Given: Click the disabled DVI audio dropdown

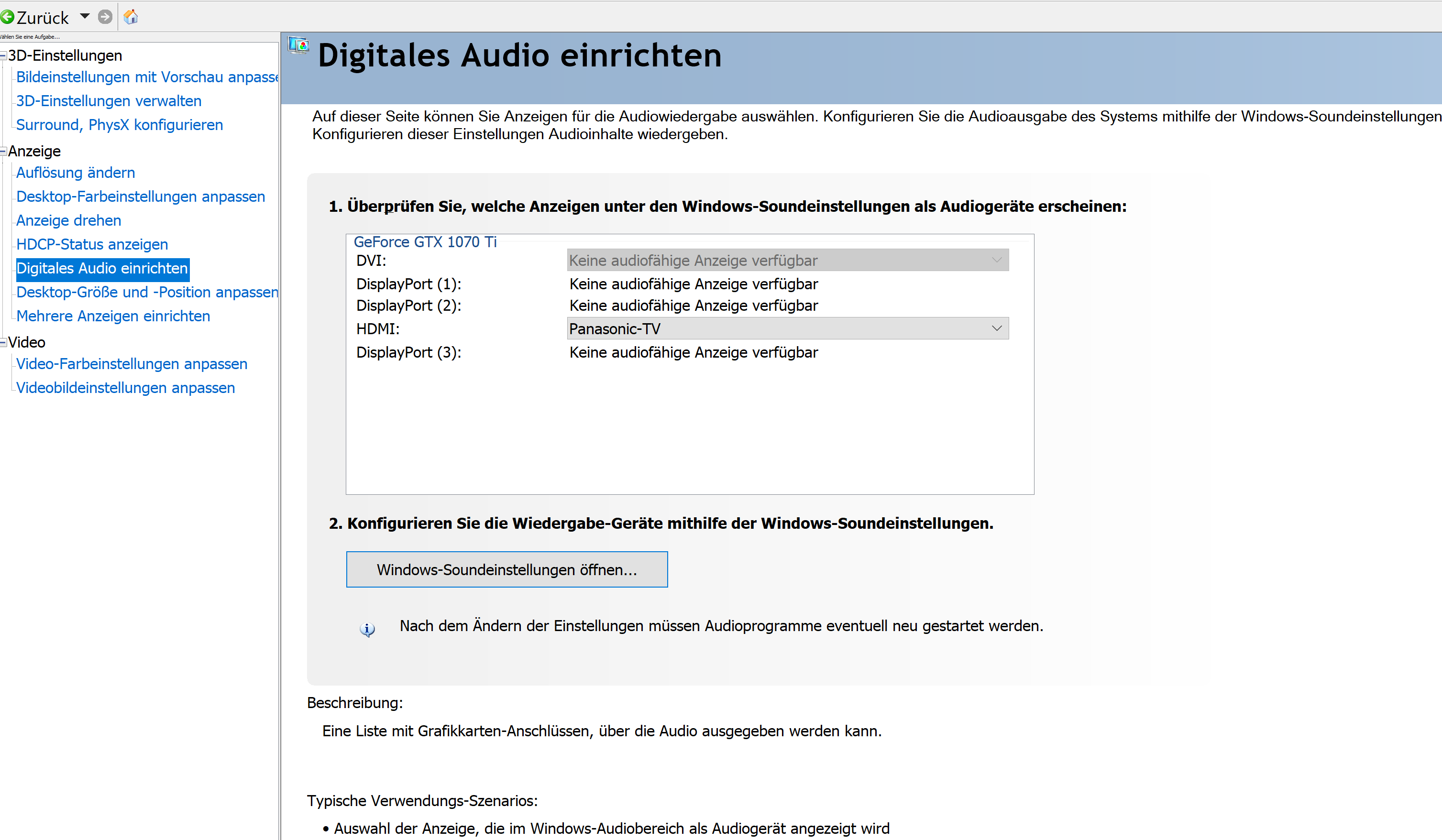Looking at the screenshot, I should [x=787, y=260].
